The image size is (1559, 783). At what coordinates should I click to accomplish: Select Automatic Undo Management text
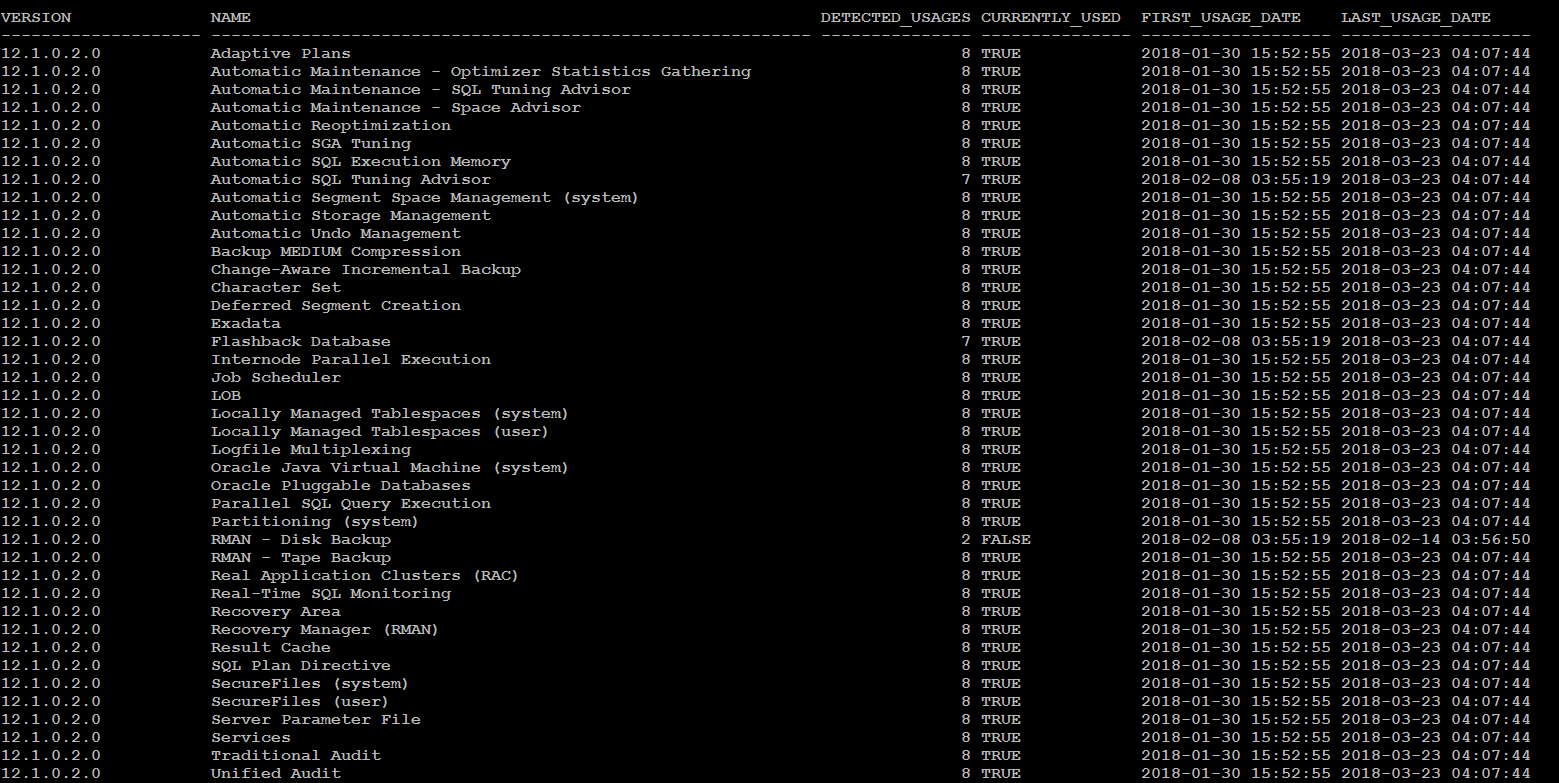point(336,233)
